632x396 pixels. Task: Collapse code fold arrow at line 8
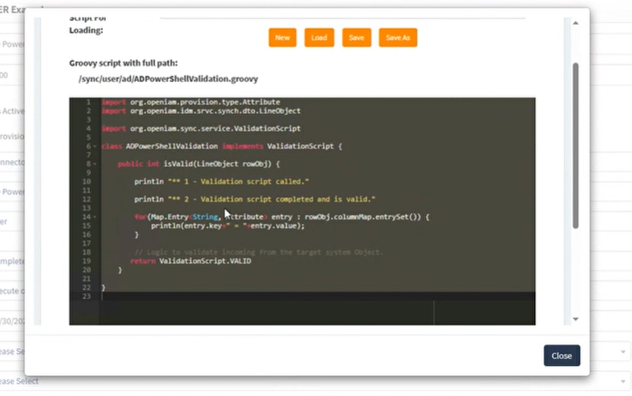pos(95,164)
